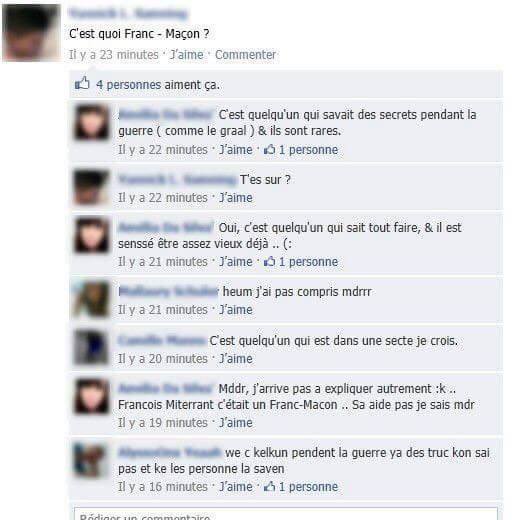This screenshot has width=520, height=520.
Task: Like the 'T'es sur ?' comment
Action: [x=236, y=198]
